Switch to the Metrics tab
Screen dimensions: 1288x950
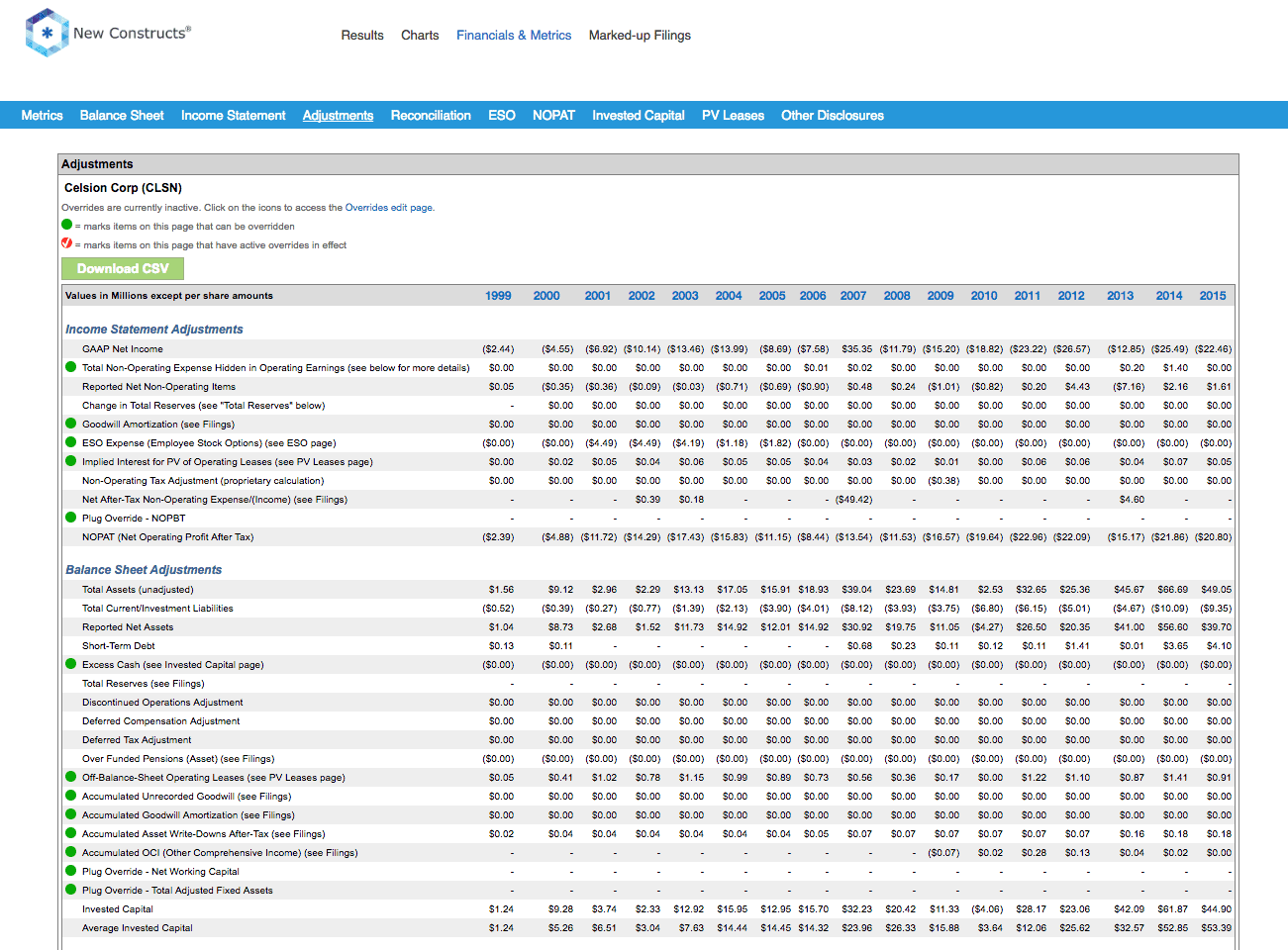click(42, 115)
